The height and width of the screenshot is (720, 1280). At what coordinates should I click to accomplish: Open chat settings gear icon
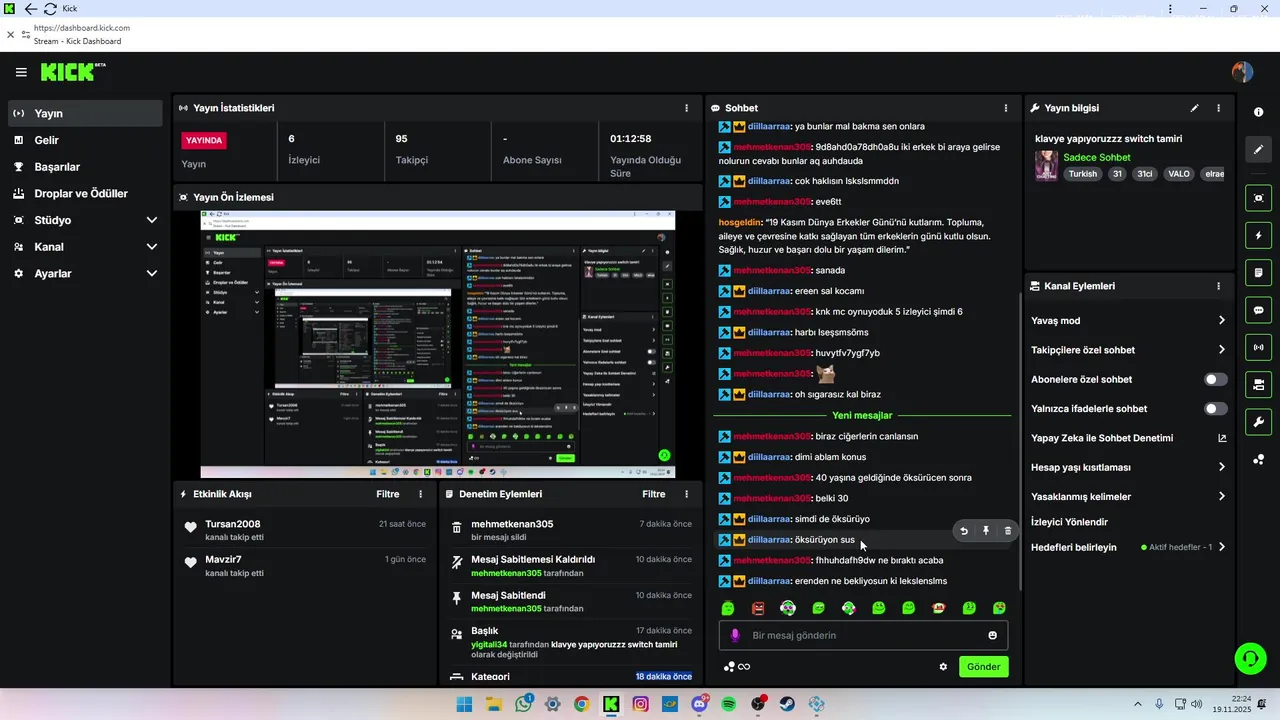coord(943,667)
